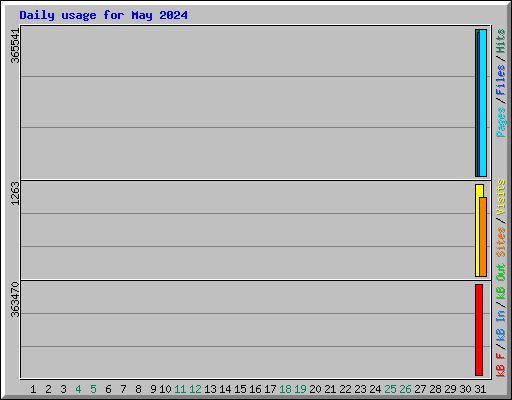This screenshot has height=400, width=512.
Task: Click the Hits legend label
Action: (x=501, y=41)
